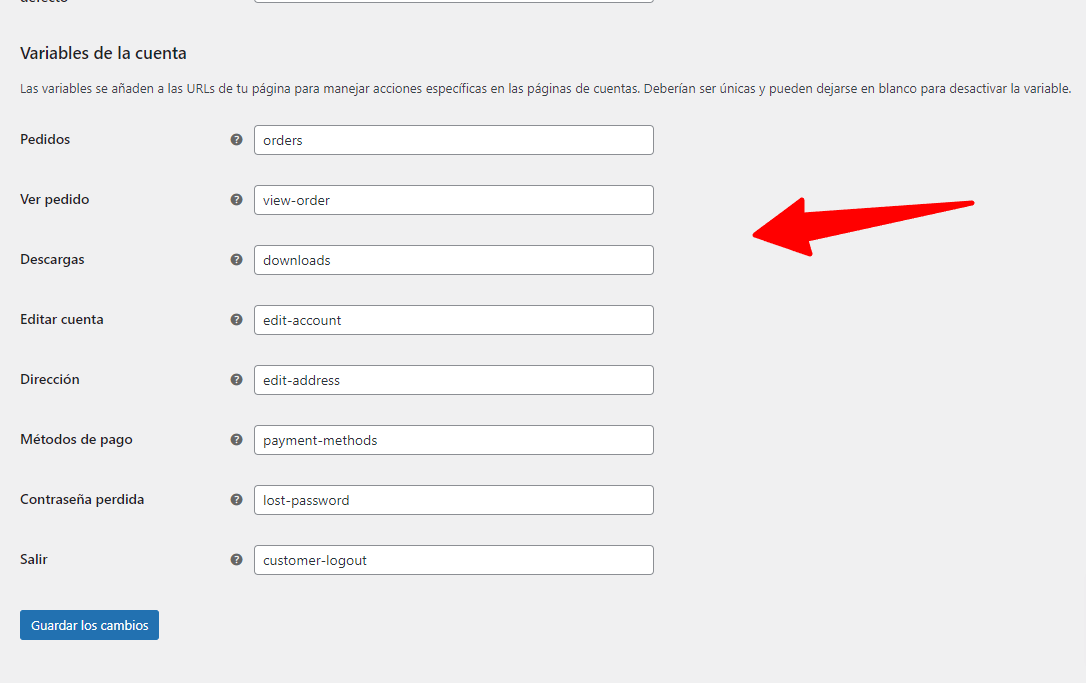This screenshot has height=683, width=1086.
Task: Click into the downloads field
Action: click(454, 260)
